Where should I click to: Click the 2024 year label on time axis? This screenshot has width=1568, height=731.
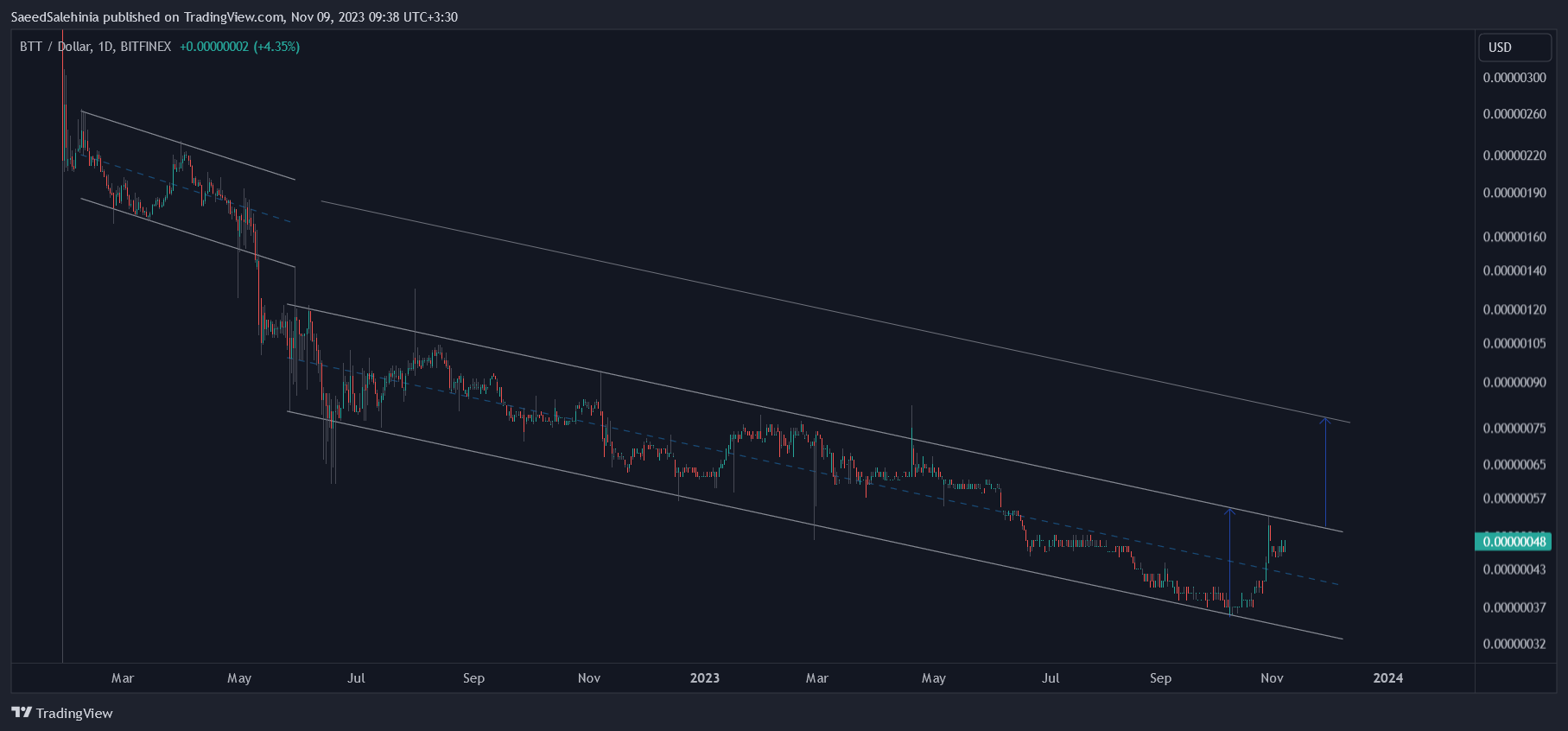(x=1388, y=678)
